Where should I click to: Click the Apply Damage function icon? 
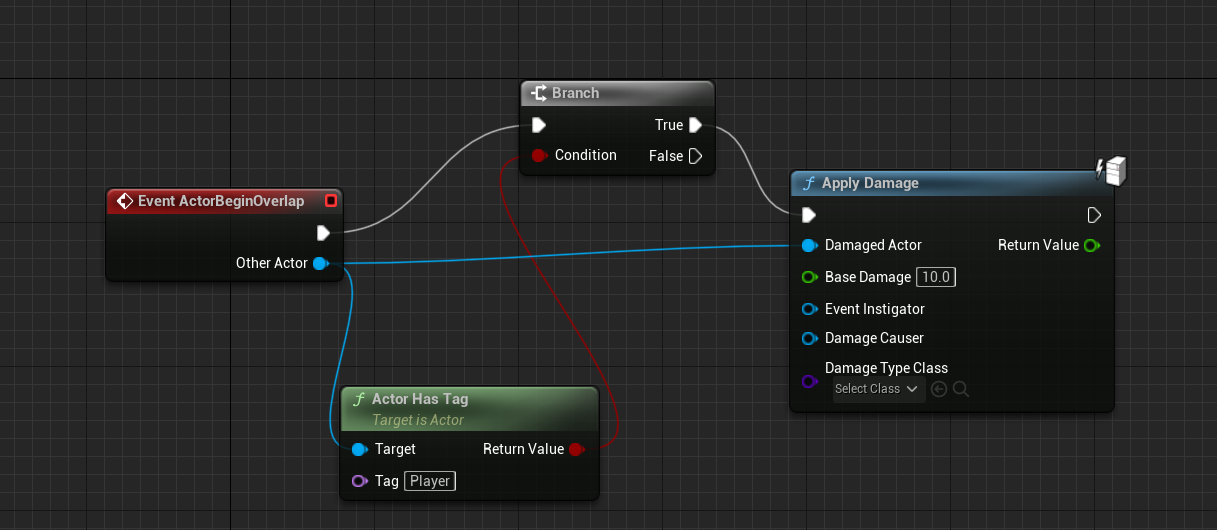(x=808, y=184)
